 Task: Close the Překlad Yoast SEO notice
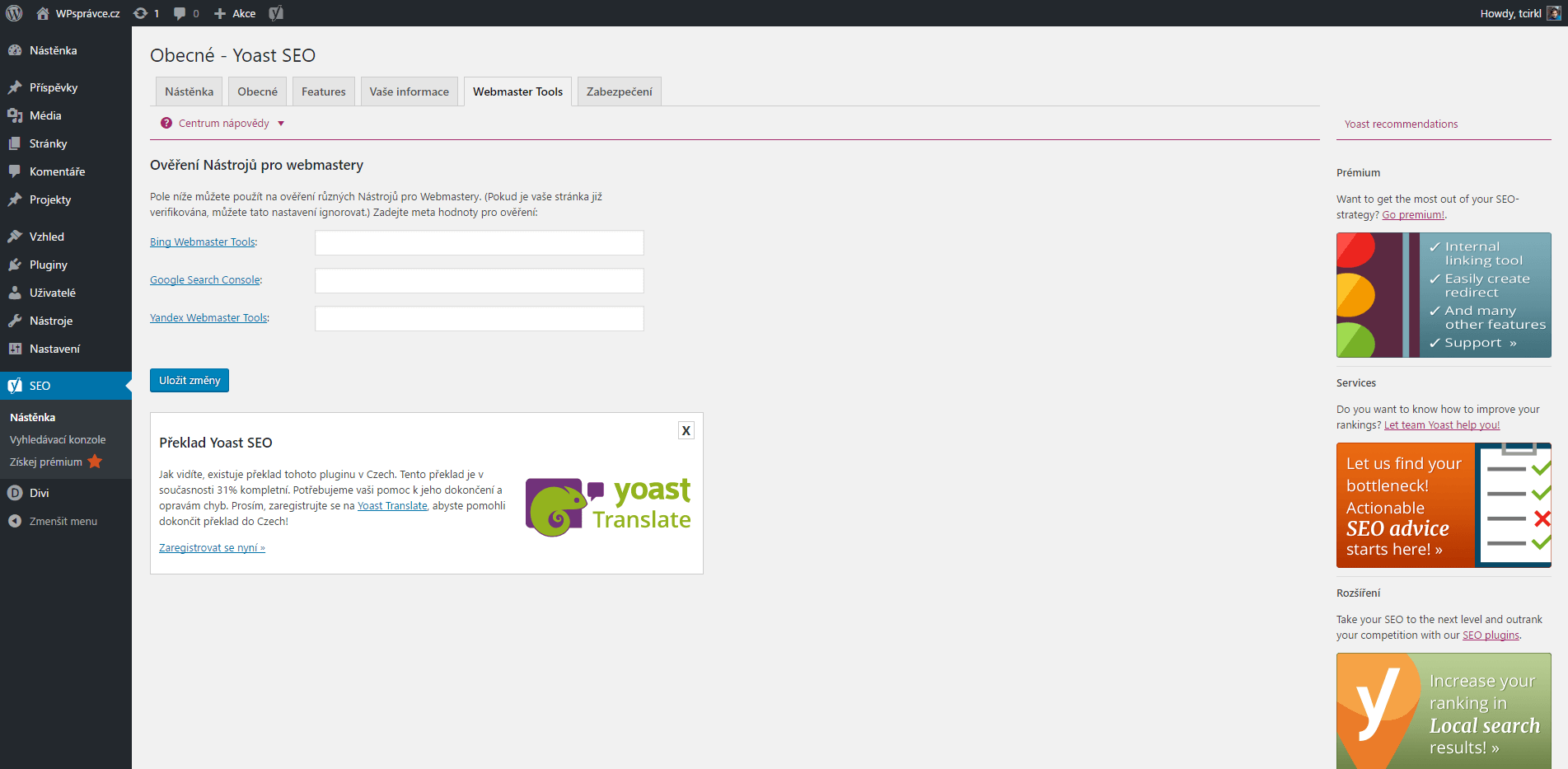pos(686,430)
